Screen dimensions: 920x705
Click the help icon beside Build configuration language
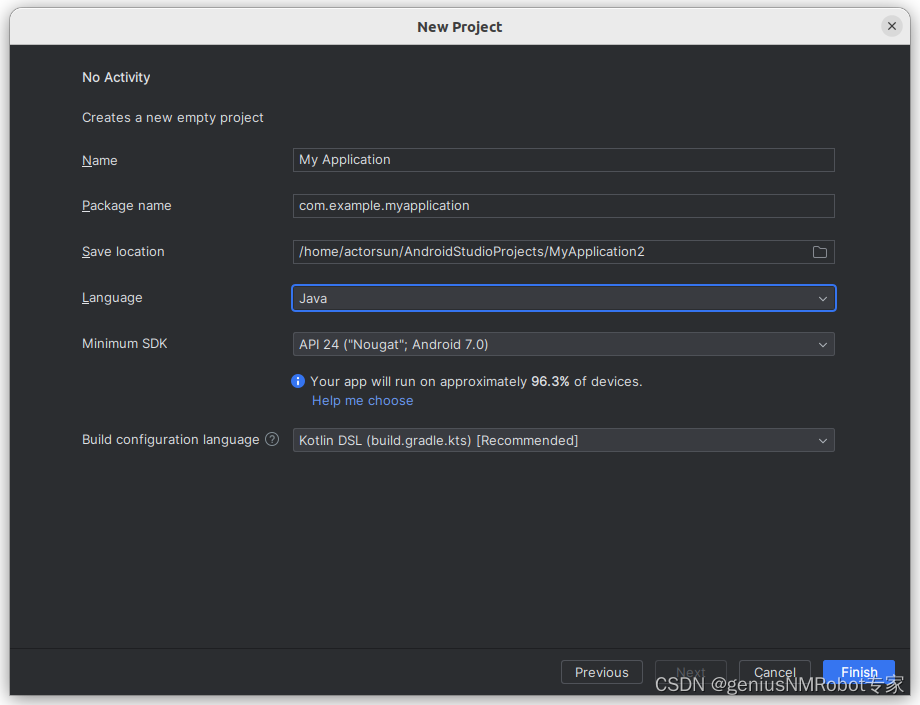(x=270, y=438)
